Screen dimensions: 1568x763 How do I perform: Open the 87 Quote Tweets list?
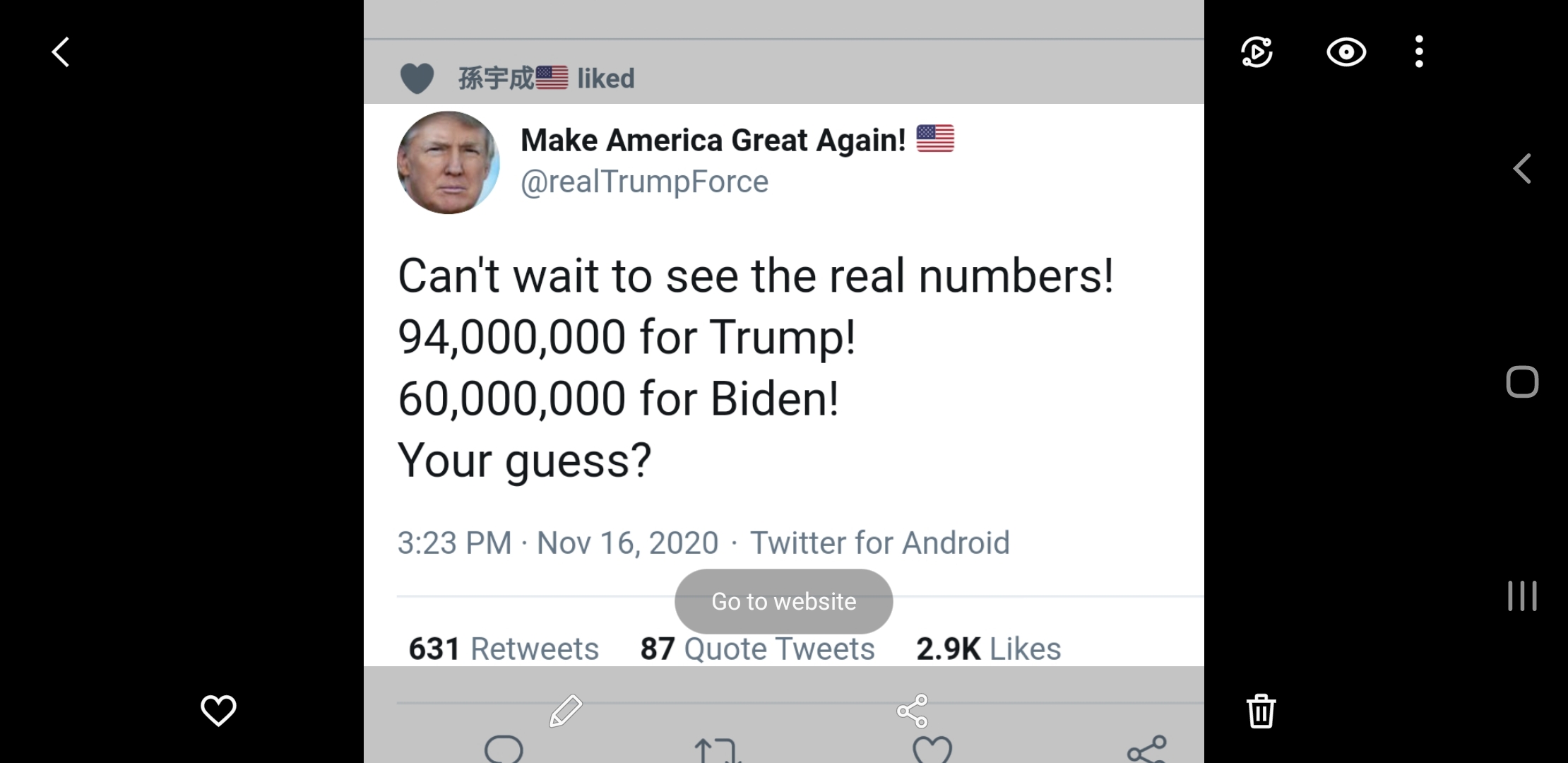tap(757, 649)
